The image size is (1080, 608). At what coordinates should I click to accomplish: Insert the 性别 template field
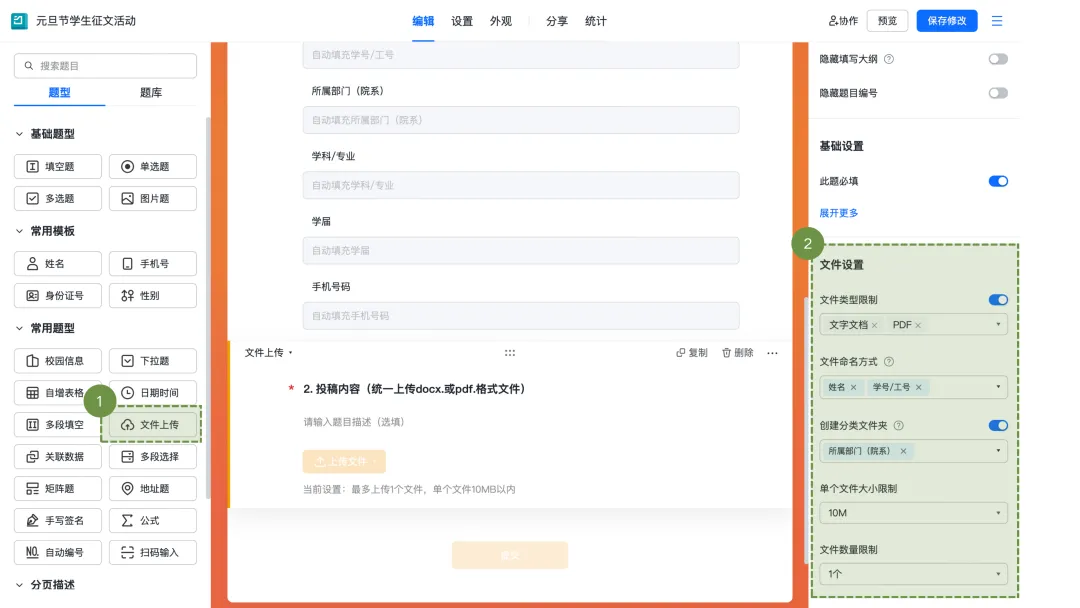coord(153,295)
